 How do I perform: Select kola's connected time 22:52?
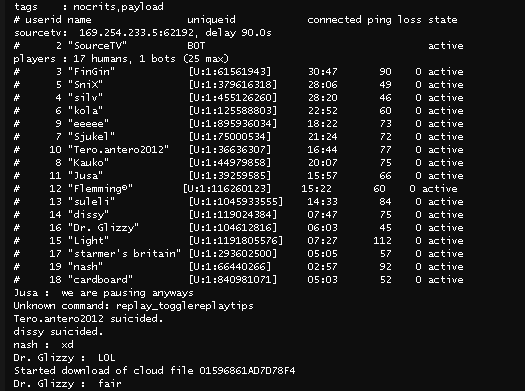[x=322, y=110]
